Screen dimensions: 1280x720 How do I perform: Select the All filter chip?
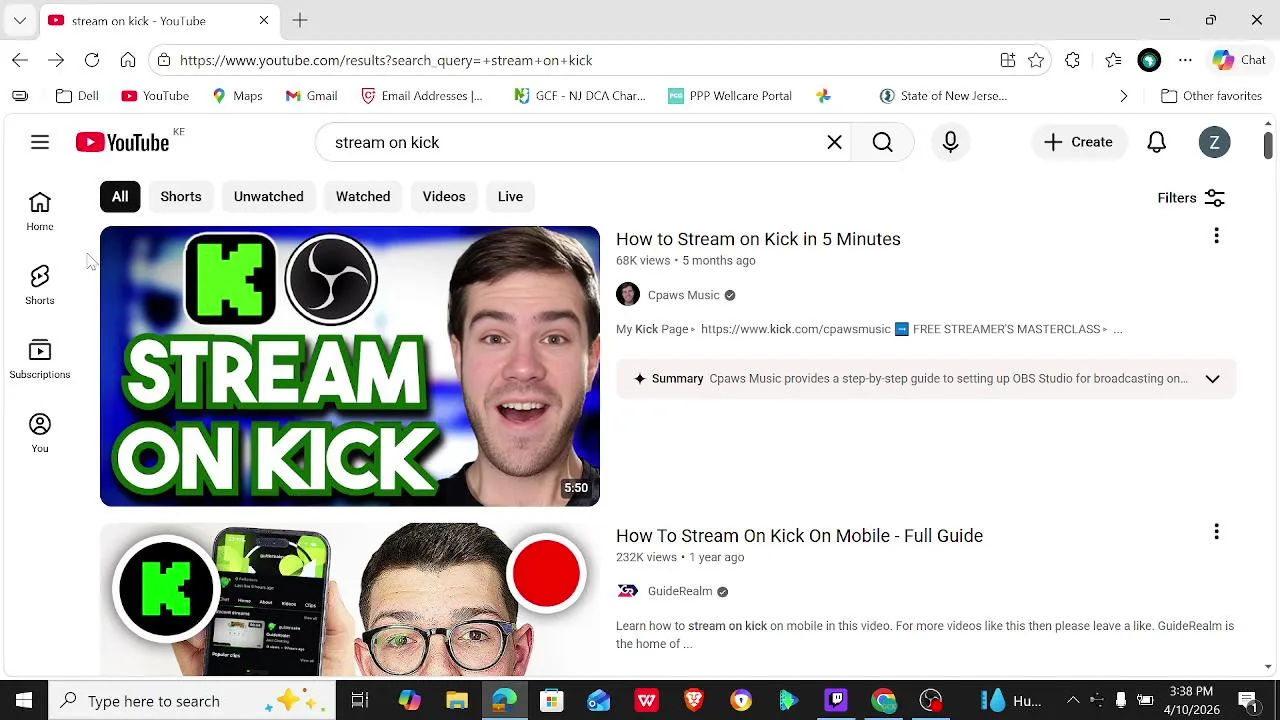click(120, 197)
